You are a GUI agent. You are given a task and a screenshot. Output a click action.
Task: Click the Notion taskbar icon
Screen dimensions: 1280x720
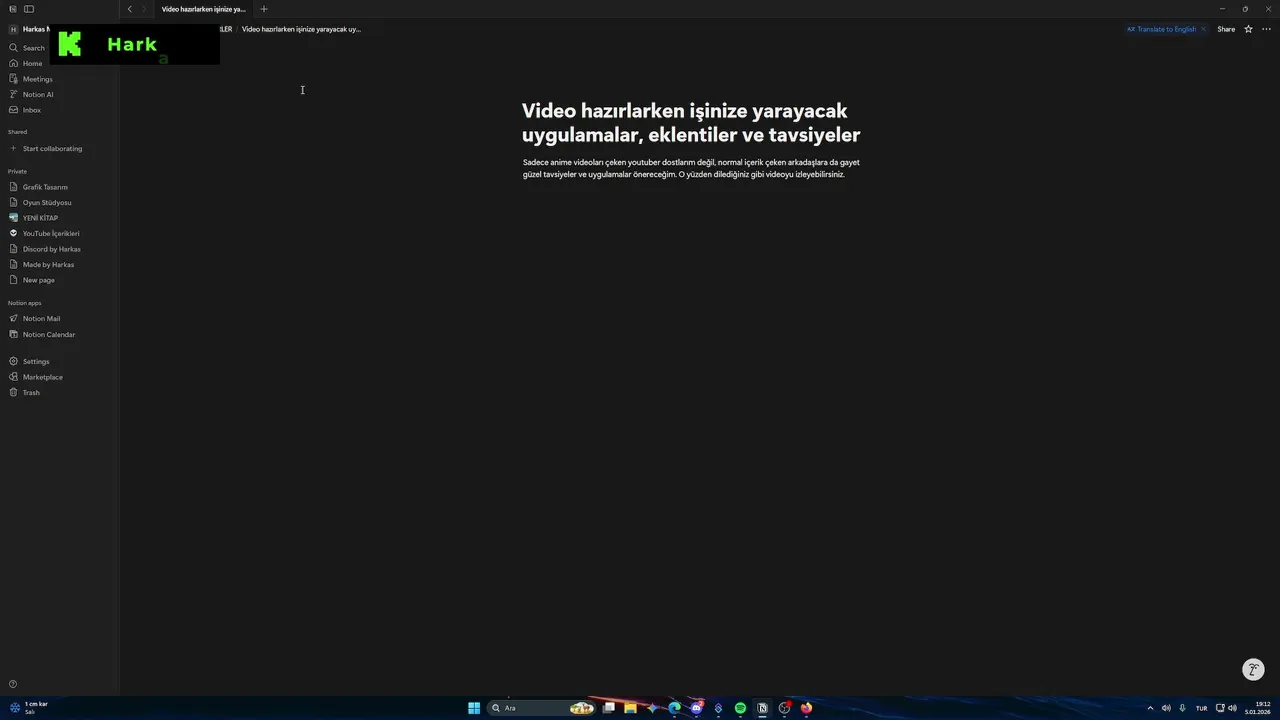click(x=762, y=708)
